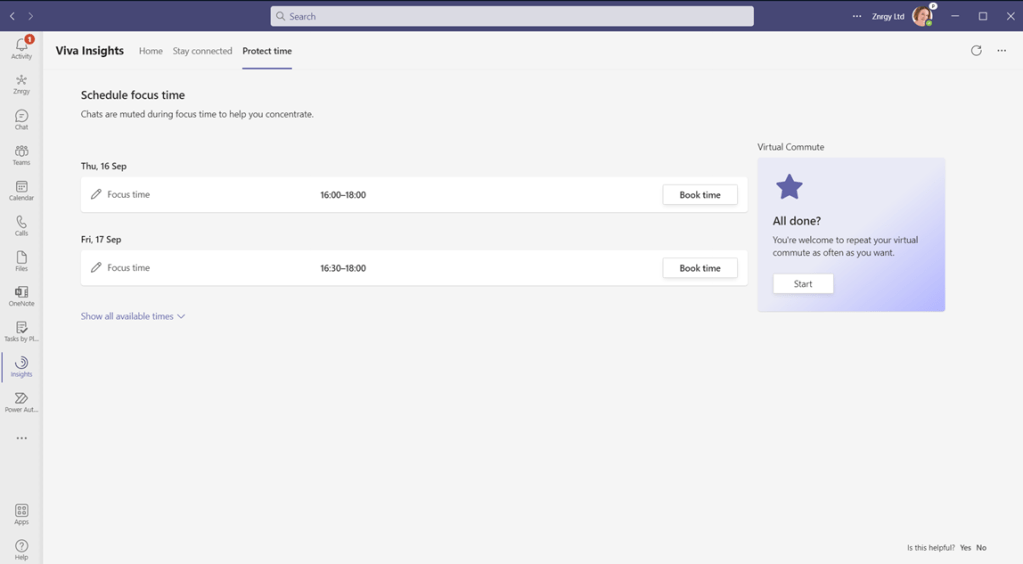Open the Calendar app icon
The height and width of the screenshot is (564, 1023).
(21, 190)
